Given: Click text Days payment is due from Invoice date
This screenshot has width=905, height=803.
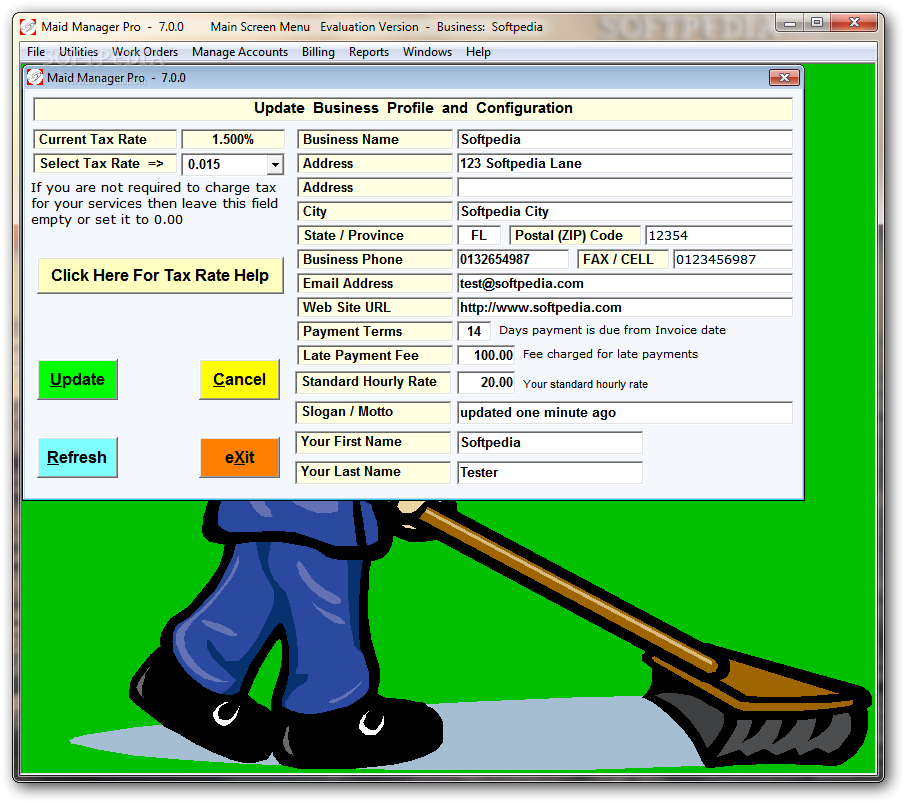Looking at the screenshot, I should pyautogui.click(x=612, y=330).
